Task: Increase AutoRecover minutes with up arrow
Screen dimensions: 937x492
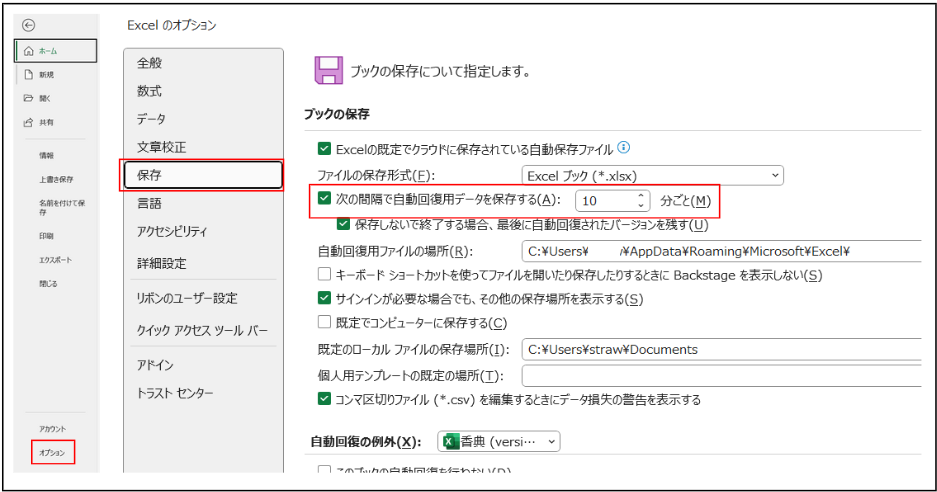Action: (641, 195)
